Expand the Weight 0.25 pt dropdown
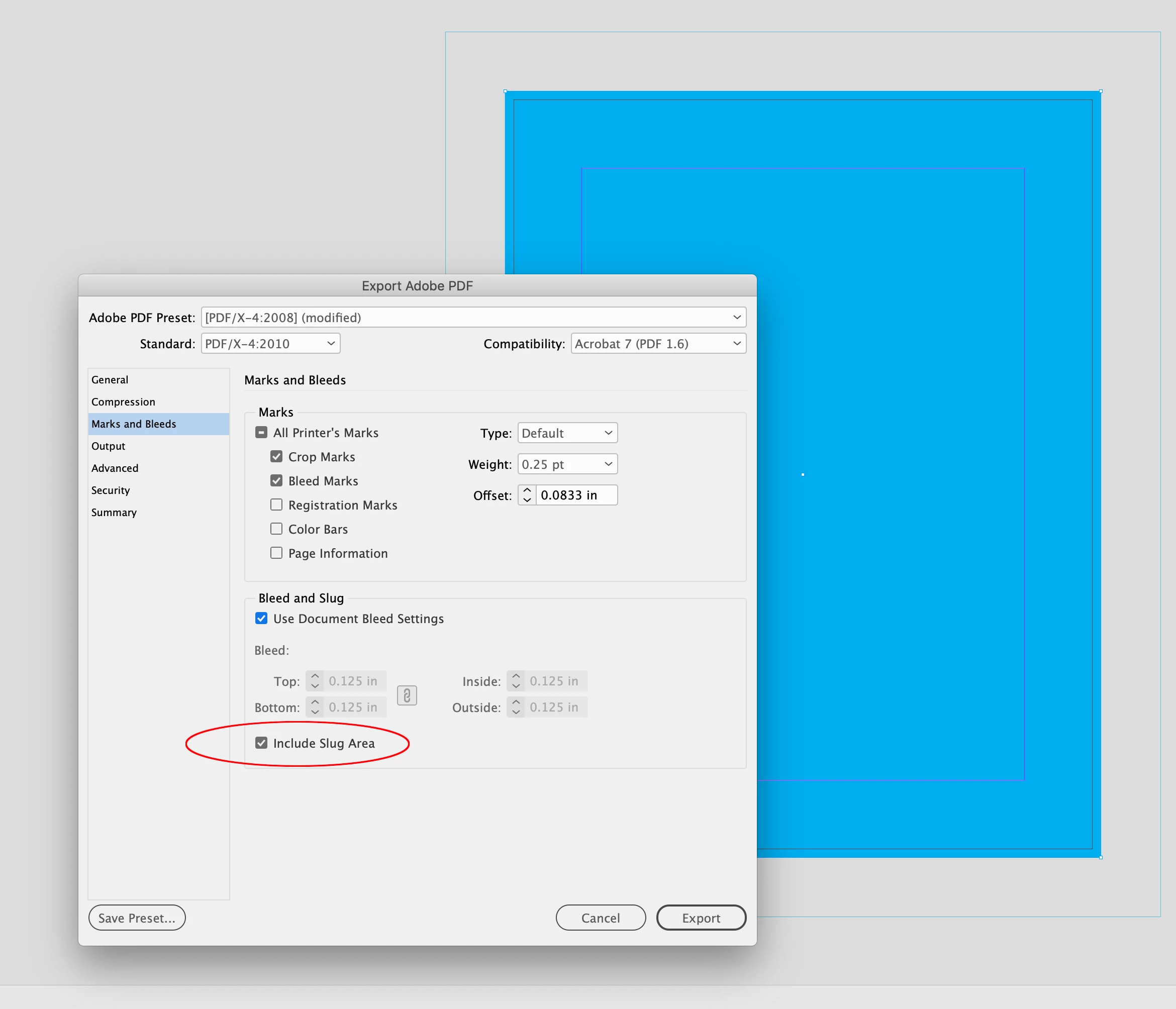 (567, 464)
